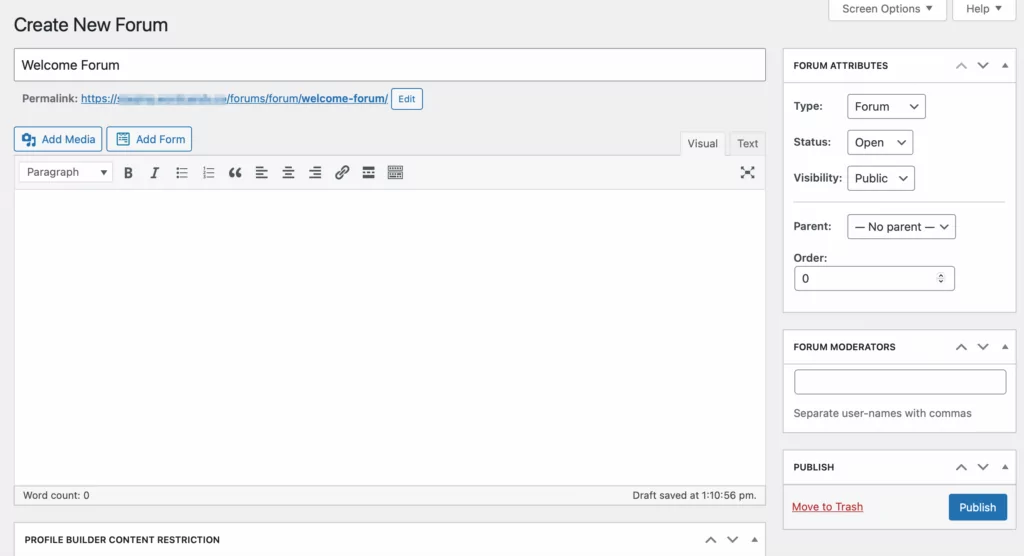Click the Move to Trash link
Screen dimensions: 1024x556
tap(827, 507)
